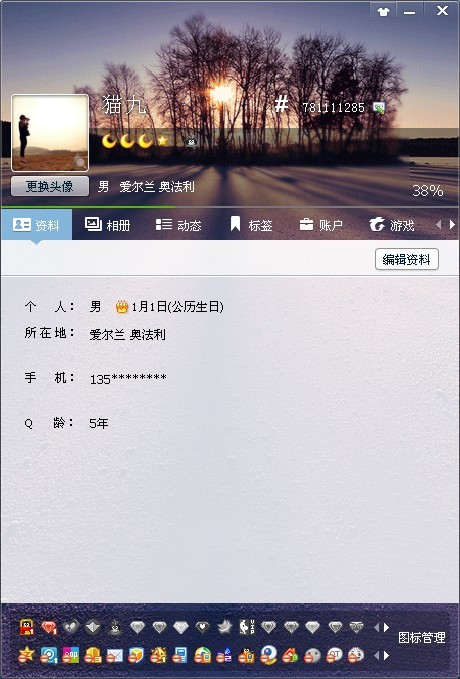Click the edit signature icon beside 781111285

tap(379, 107)
